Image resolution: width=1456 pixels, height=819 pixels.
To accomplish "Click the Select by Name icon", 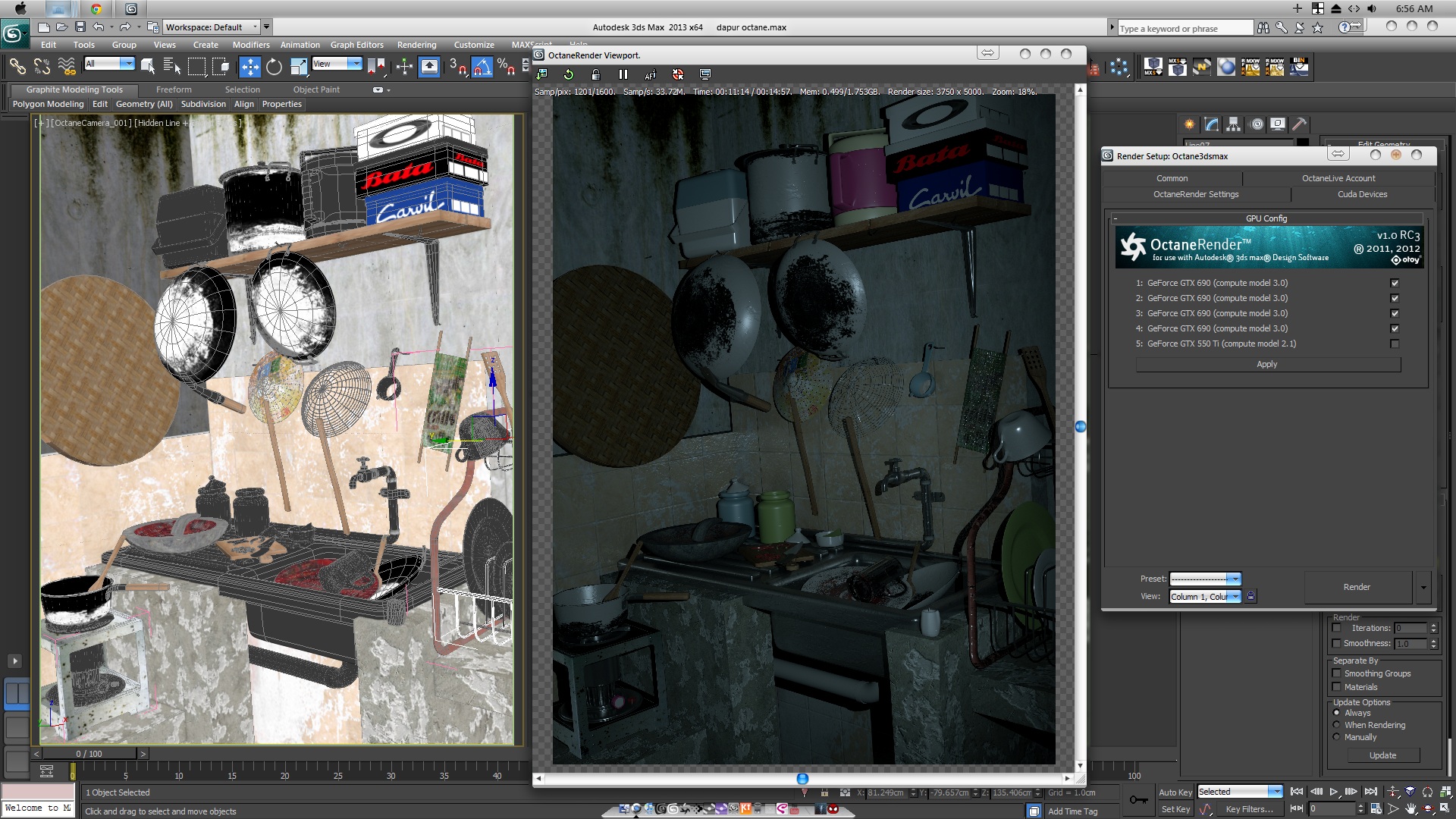I will (x=172, y=67).
